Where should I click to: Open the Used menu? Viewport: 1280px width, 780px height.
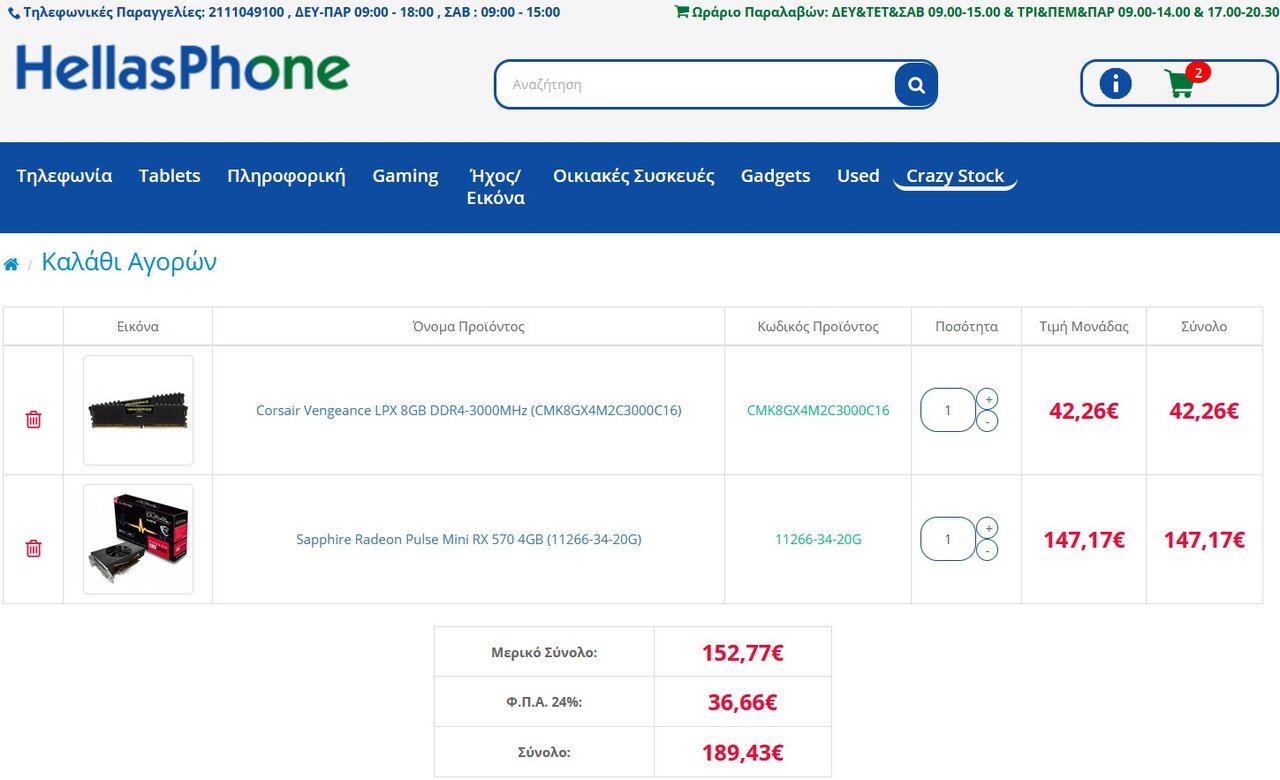tap(858, 176)
